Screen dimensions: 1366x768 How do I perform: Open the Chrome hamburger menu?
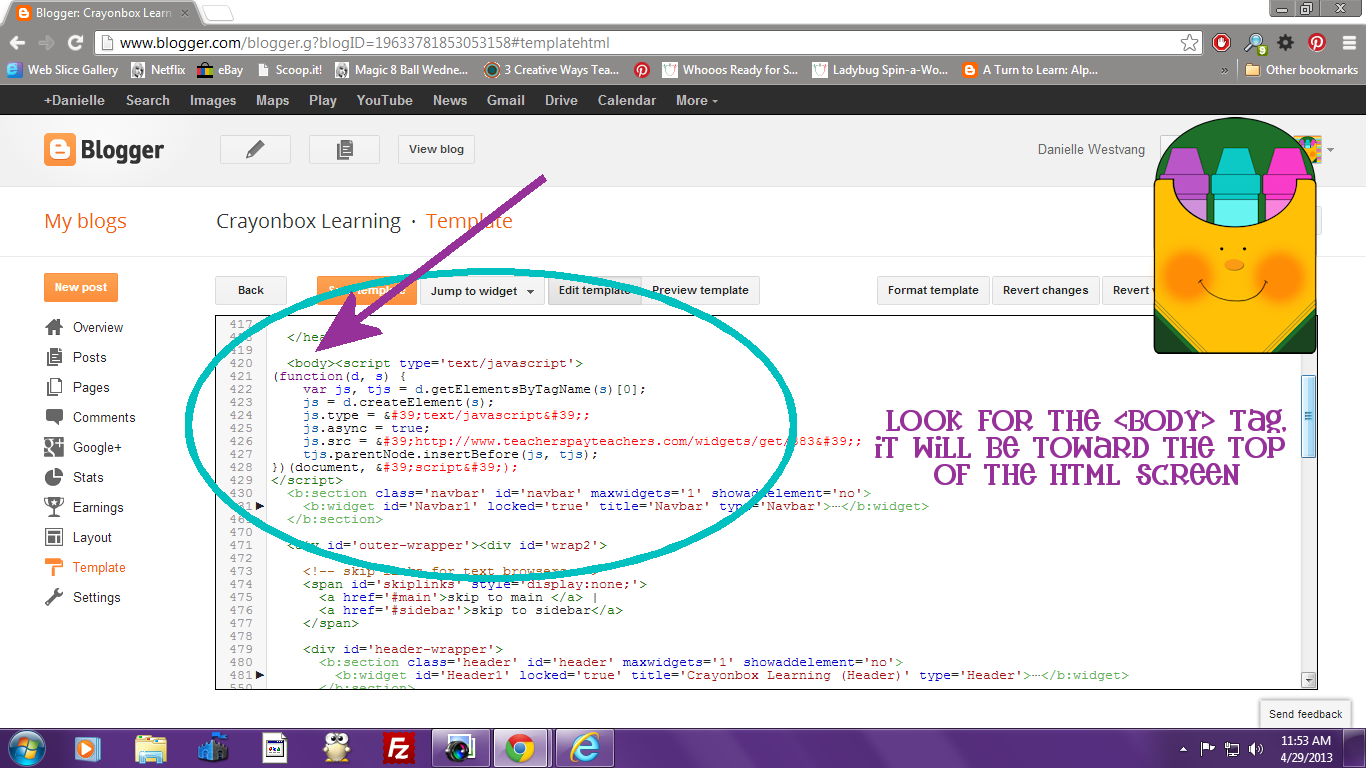[1347, 43]
